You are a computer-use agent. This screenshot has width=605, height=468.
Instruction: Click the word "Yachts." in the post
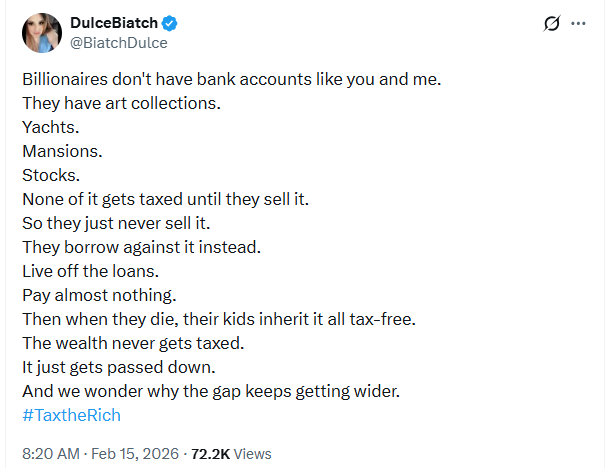(x=48, y=127)
